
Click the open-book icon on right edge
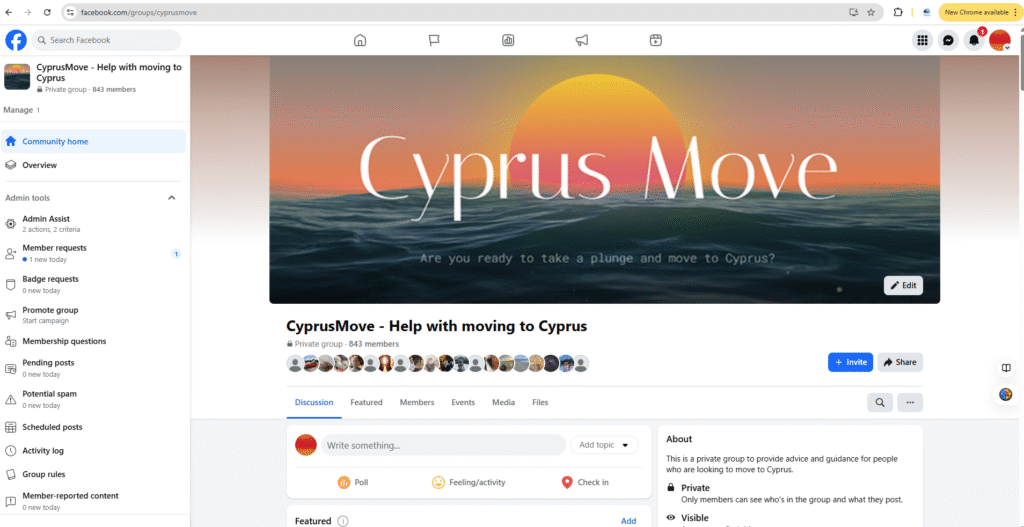coord(1006,368)
